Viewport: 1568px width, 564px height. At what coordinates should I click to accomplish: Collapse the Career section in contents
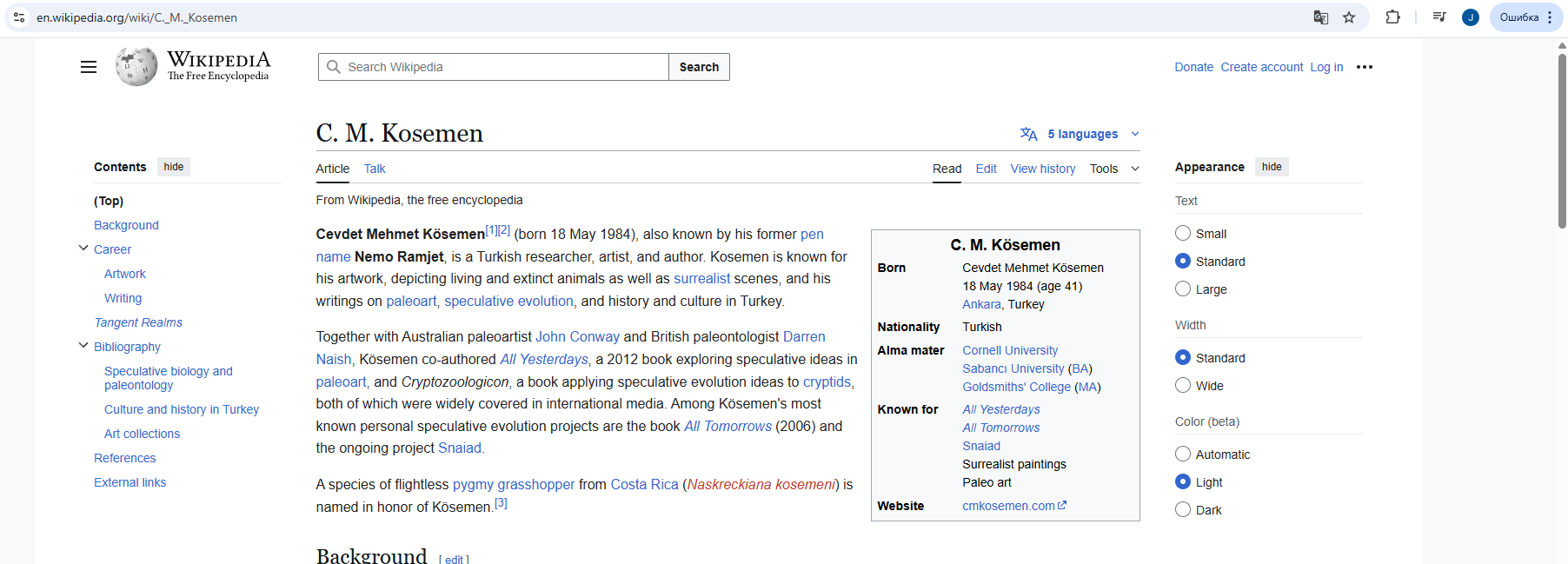[83, 249]
